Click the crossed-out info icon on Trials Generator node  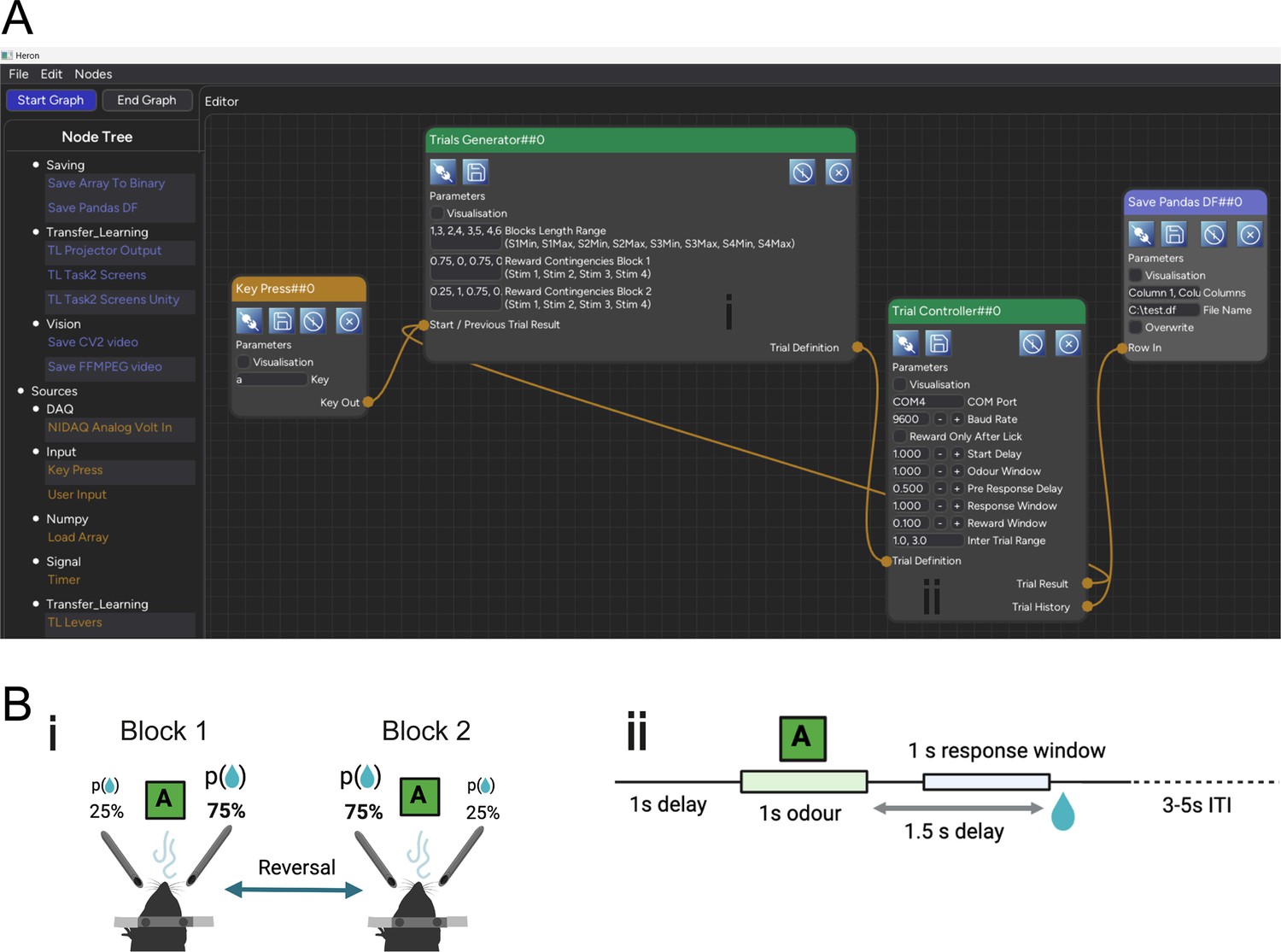[x=803, y=172]
